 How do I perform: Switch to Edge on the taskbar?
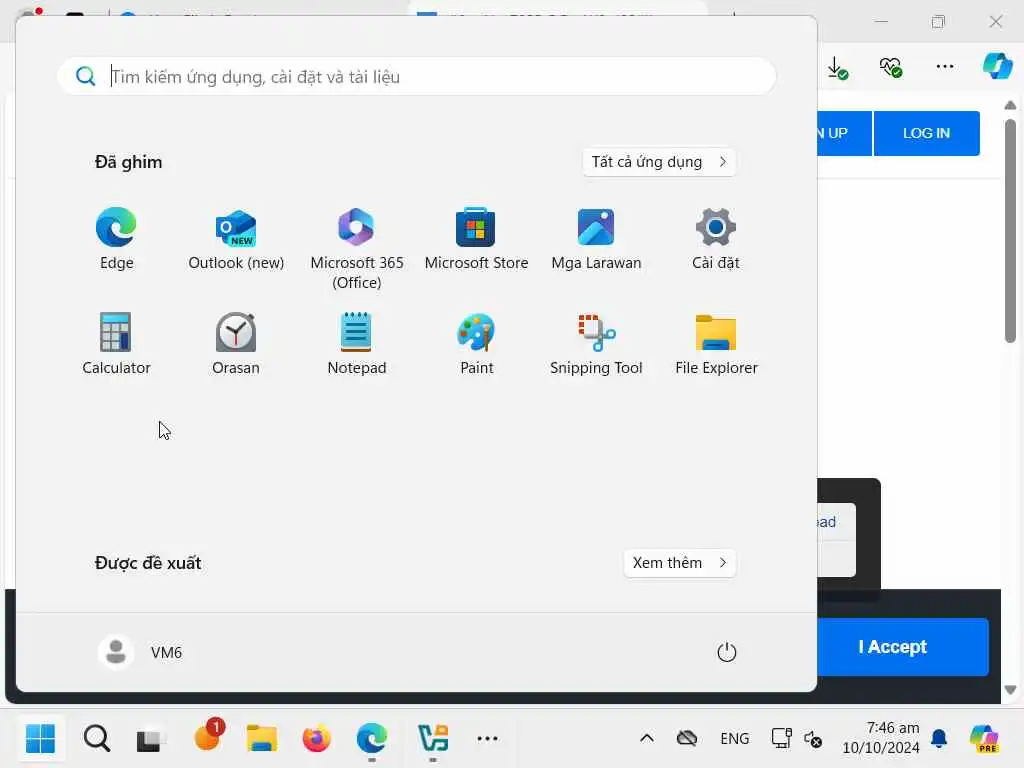372,739
